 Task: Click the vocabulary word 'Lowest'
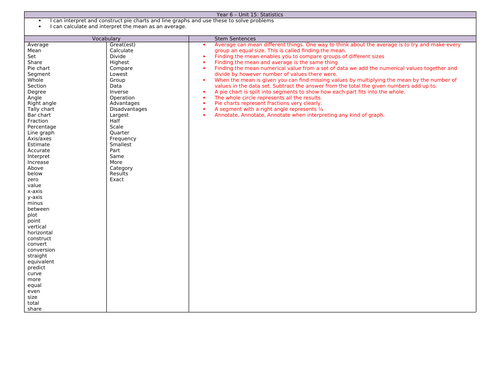coord(119,74)
